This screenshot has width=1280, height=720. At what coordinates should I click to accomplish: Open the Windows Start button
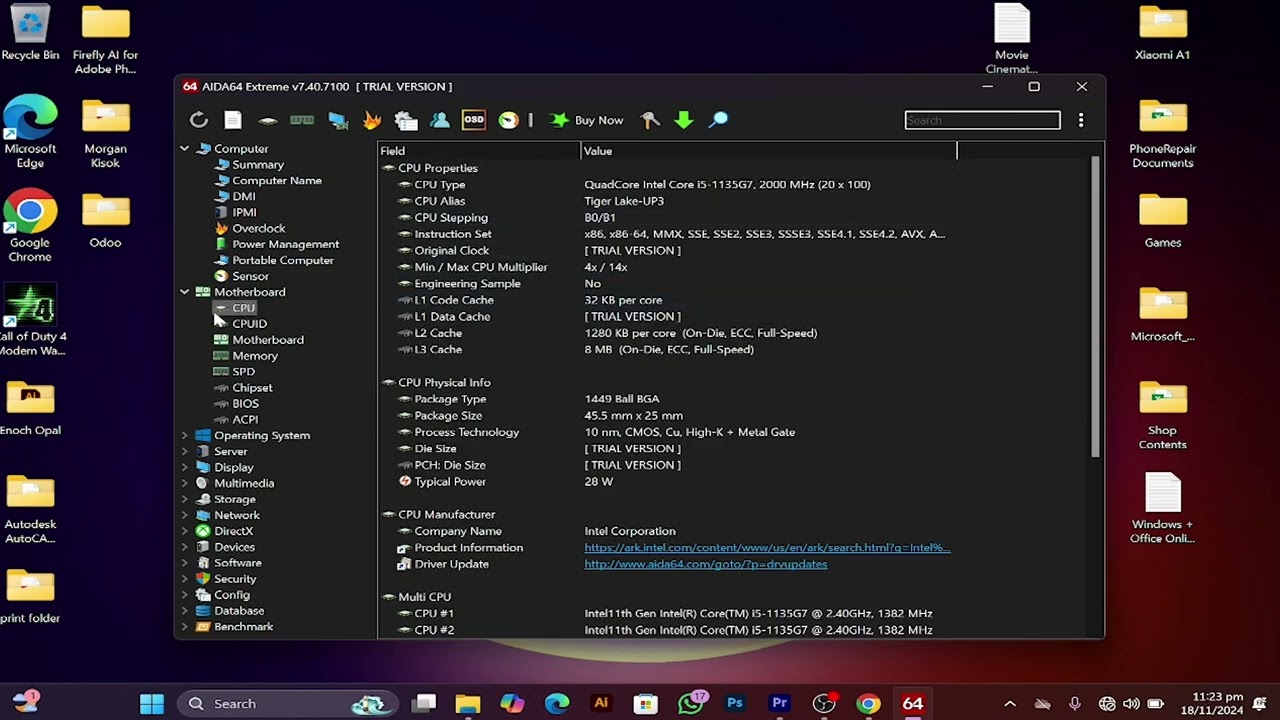[x=152, y=704]
